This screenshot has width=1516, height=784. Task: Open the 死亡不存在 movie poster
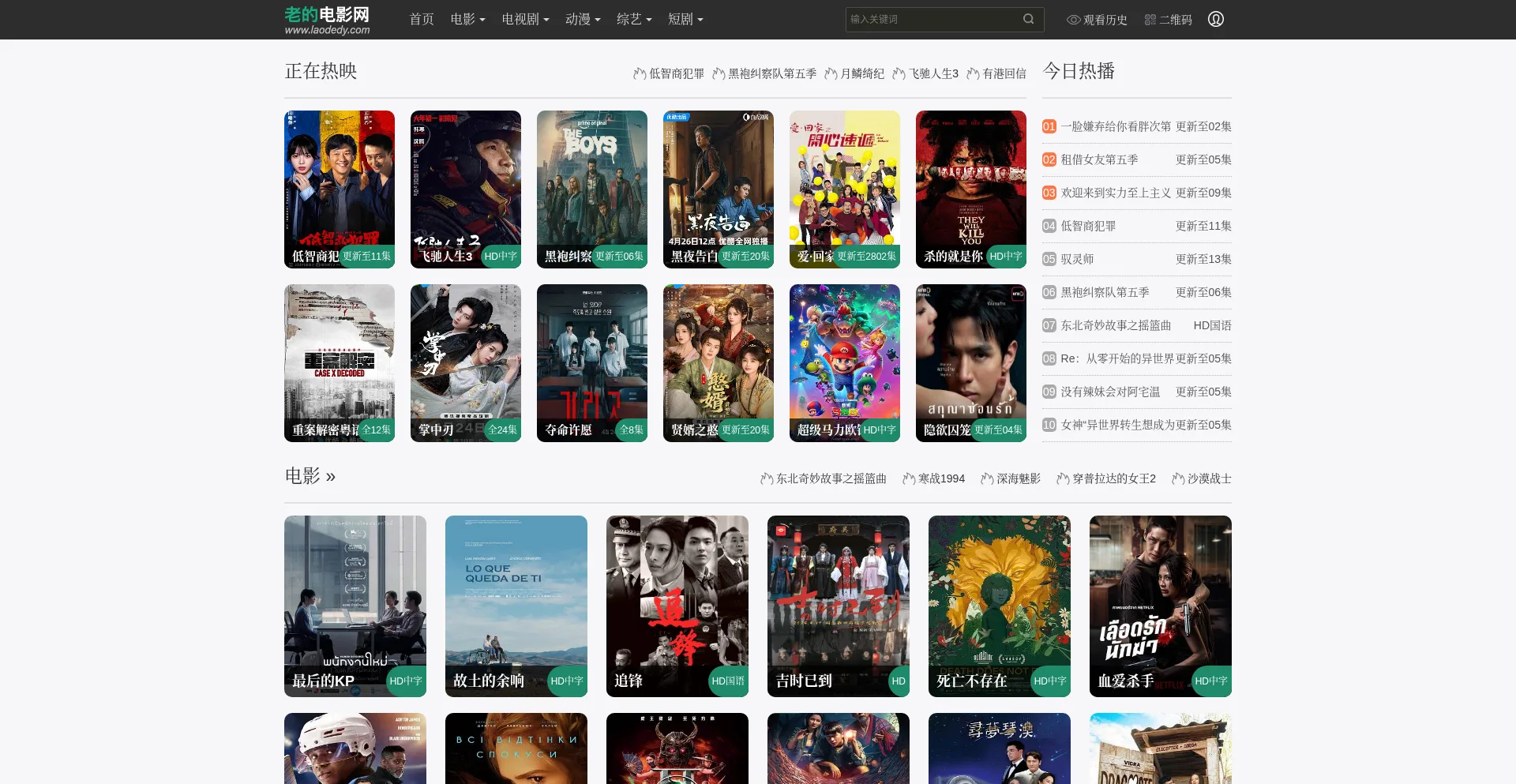pos(1000,606)
